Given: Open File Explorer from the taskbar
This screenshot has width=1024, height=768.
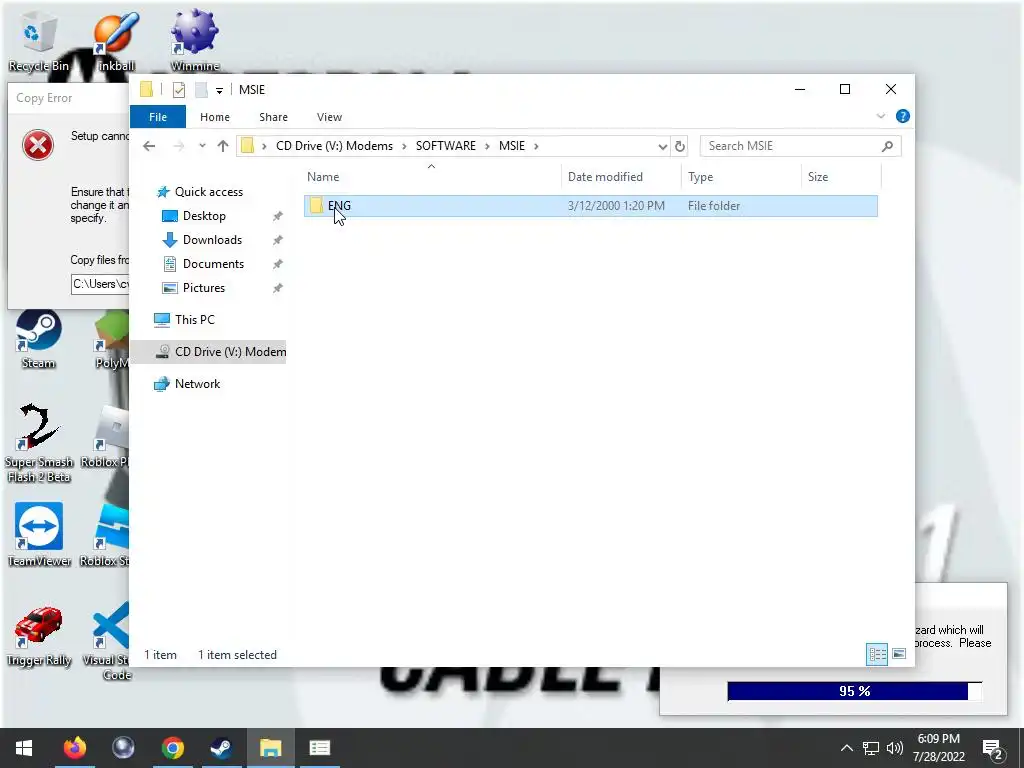Looking at the screenshot, I should coord(270,748).
